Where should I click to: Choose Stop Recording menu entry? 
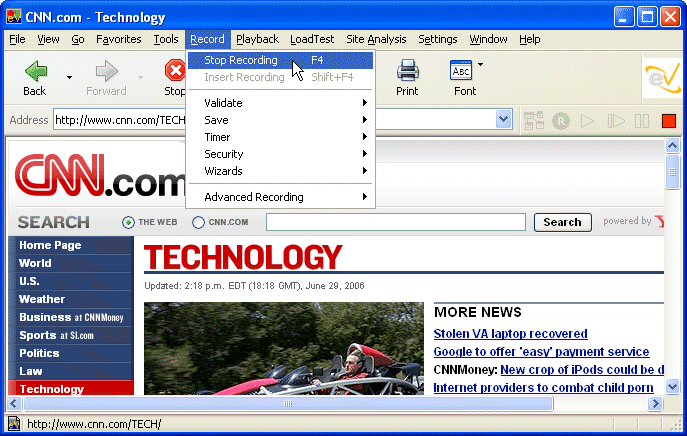point(280,60)
